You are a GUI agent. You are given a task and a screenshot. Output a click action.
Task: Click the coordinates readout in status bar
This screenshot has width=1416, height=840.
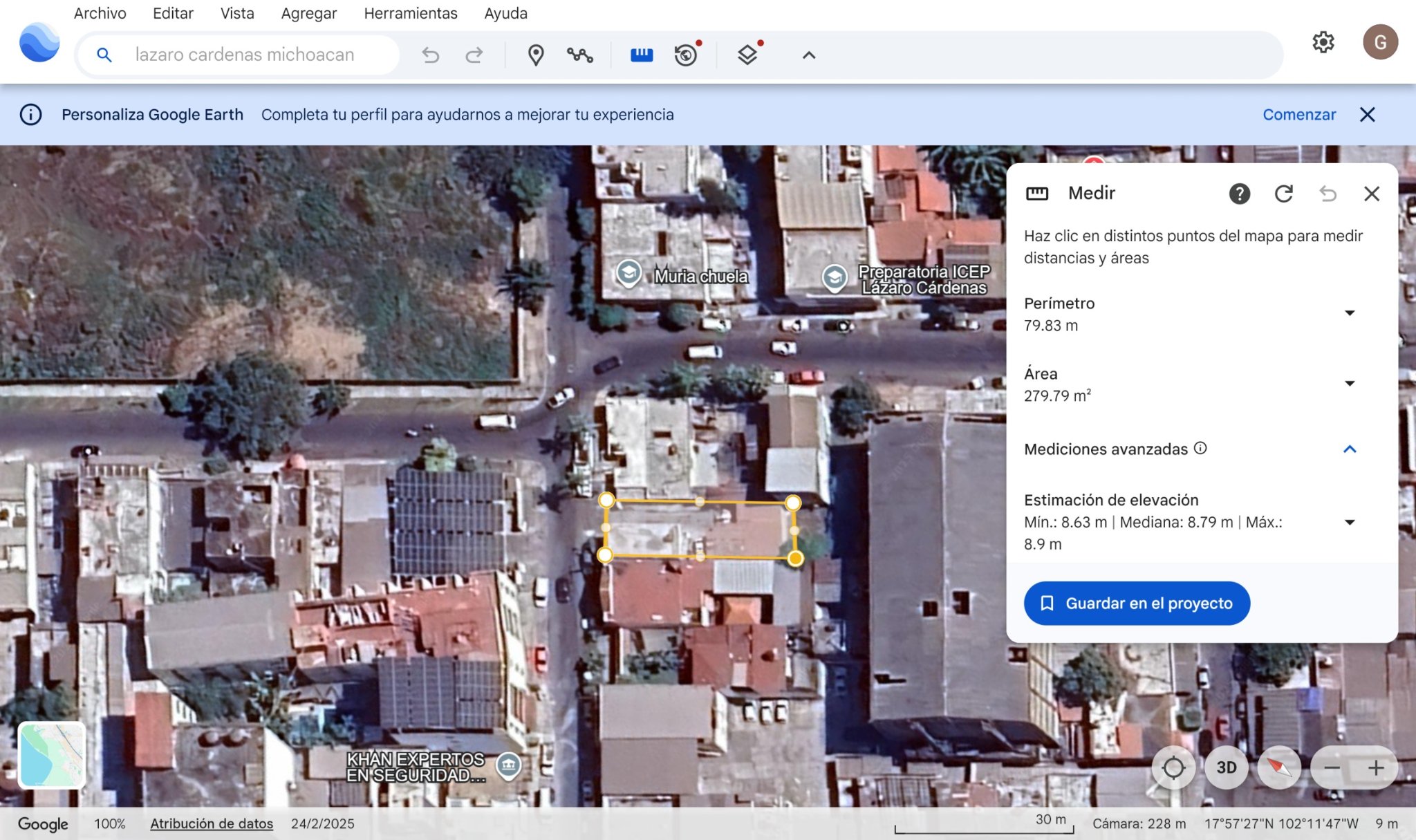(1281, 823)
